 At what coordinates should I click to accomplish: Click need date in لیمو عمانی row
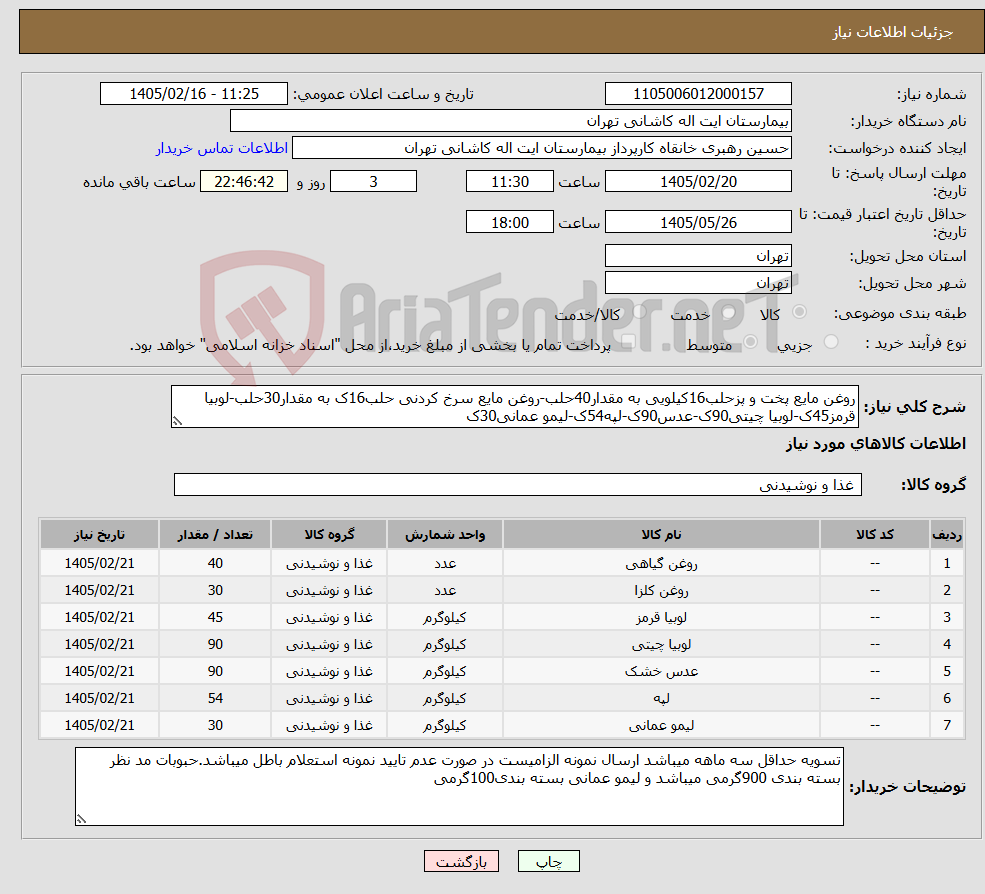[x=99, y=726]
